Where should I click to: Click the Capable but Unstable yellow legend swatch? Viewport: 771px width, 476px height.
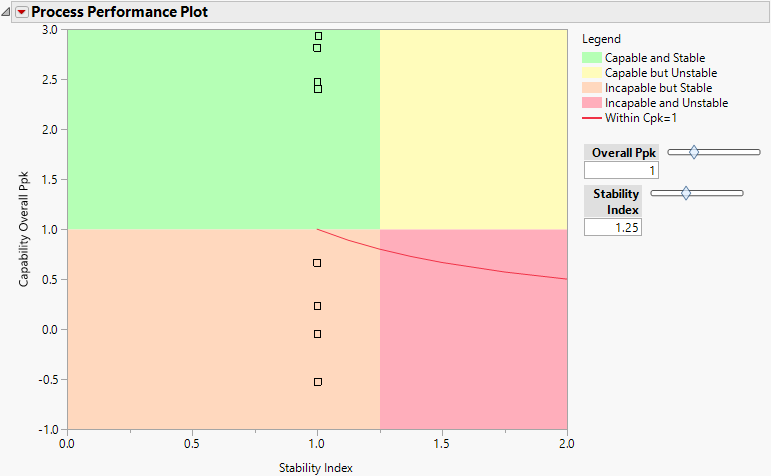point(591,73)
